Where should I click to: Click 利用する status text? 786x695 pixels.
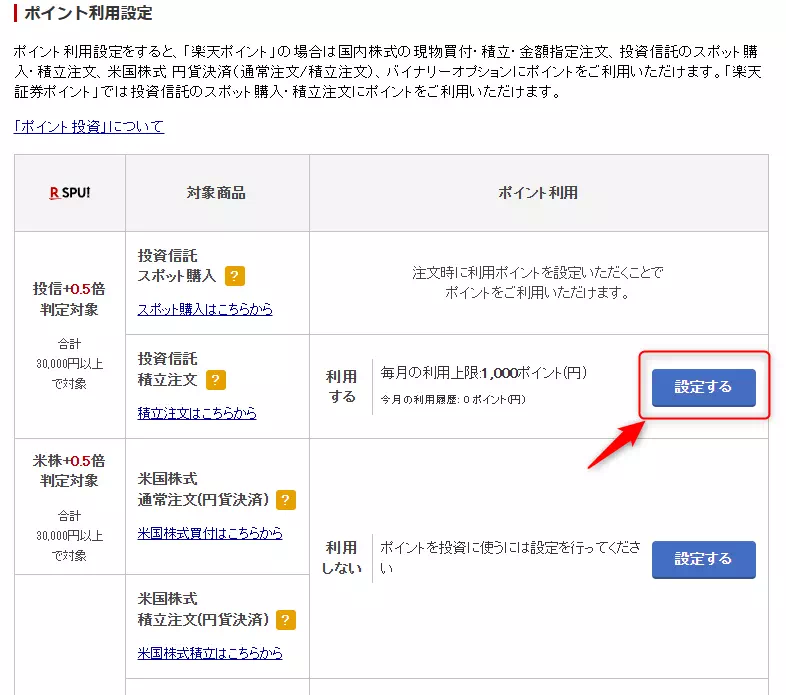click(x=342, y=386)
